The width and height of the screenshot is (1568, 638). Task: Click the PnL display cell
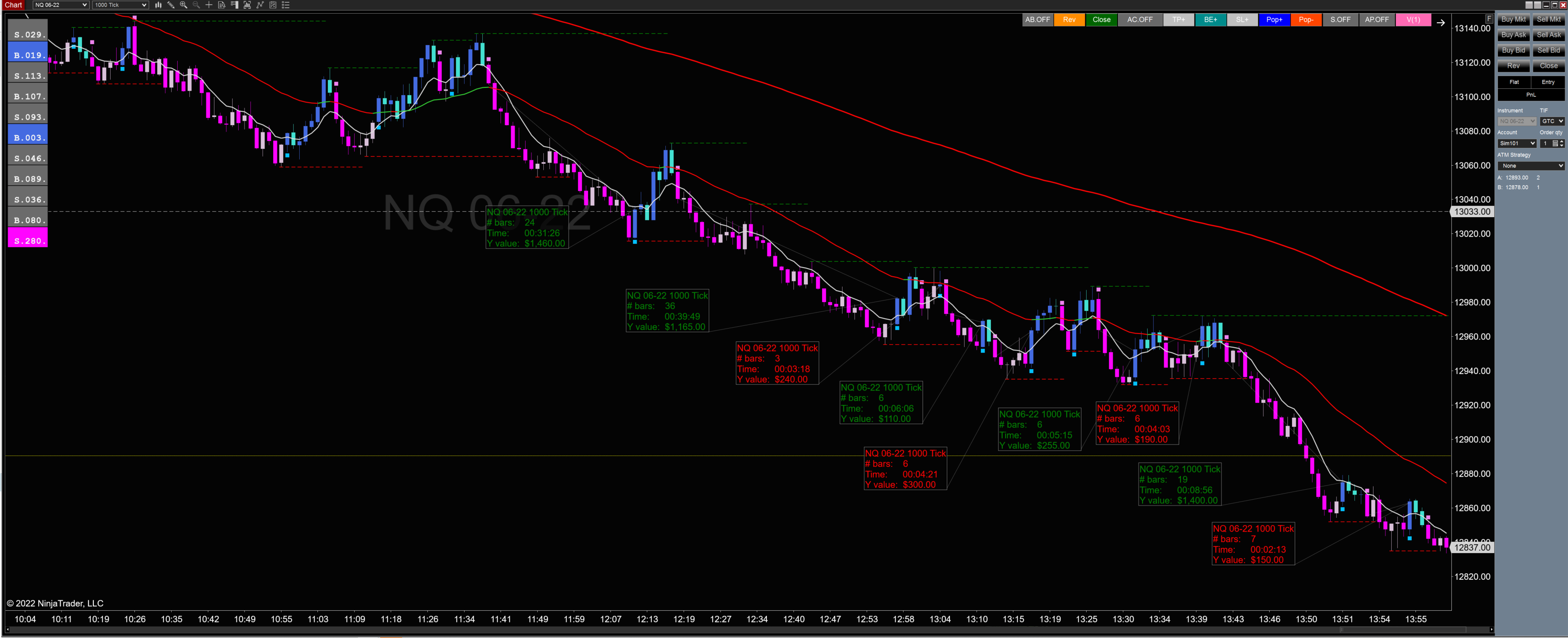coord(1531,95)
